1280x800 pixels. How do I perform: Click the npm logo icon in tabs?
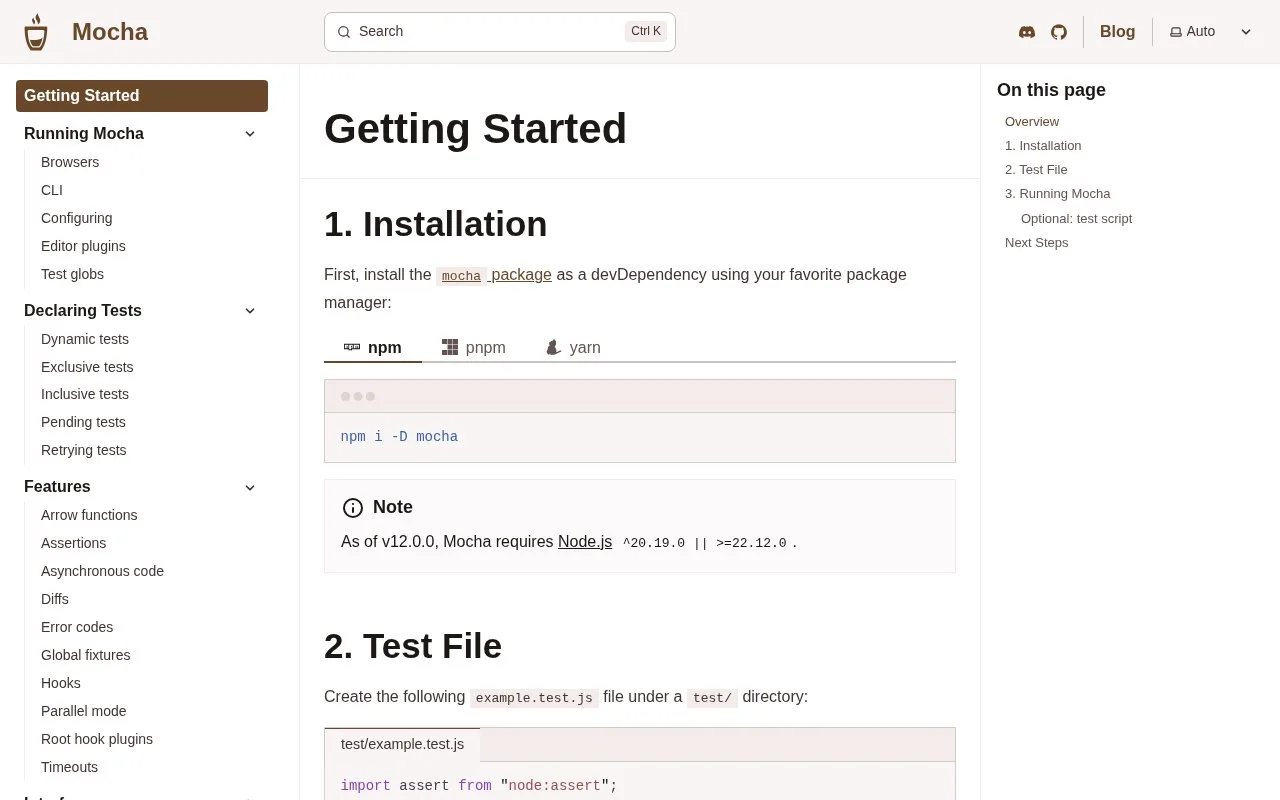pyautogui.click(x=352, y=347)
